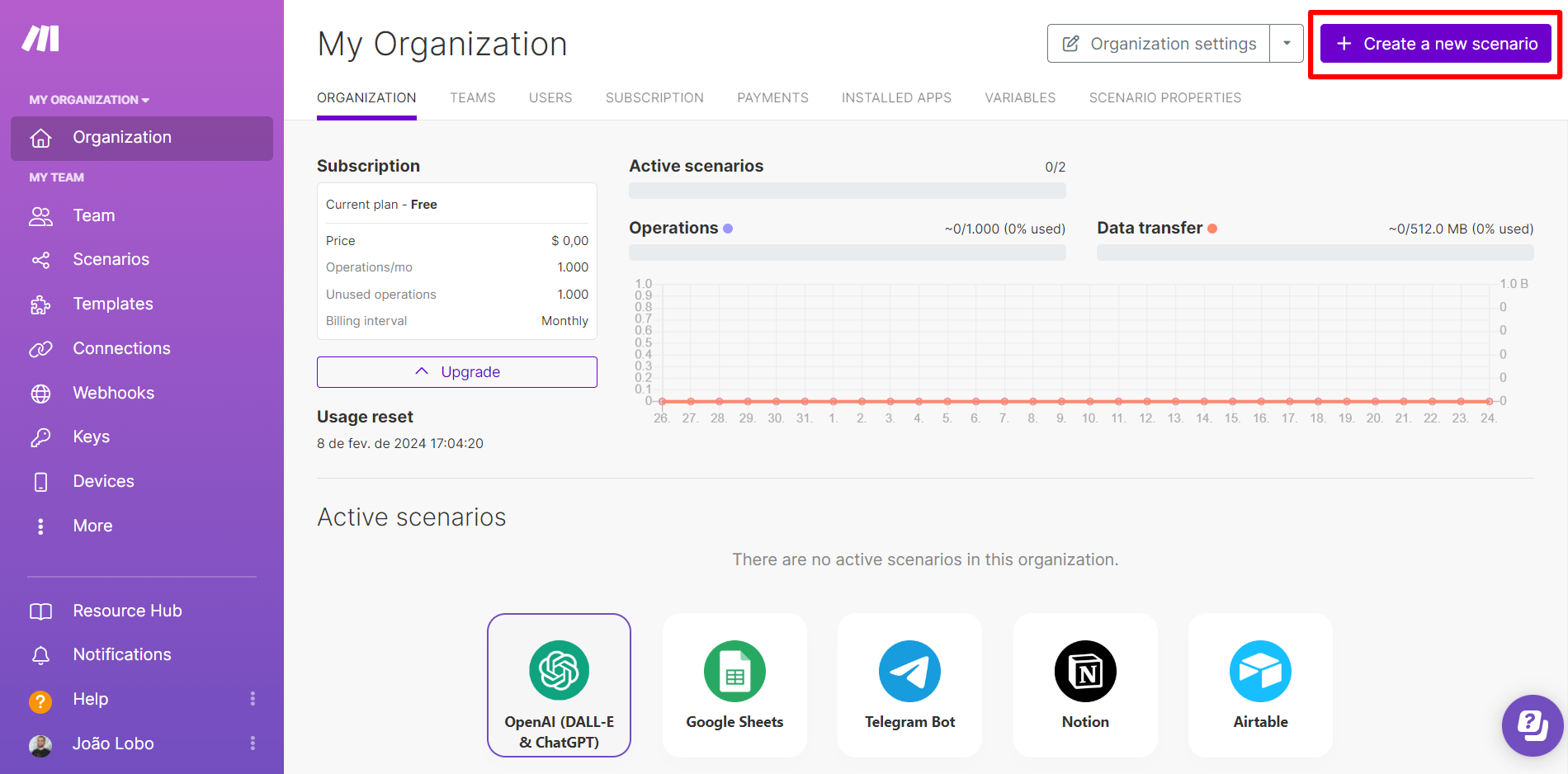The image size is (1568, 774).
Task: Click the Scenarios share icon
Action: (x=40, y=260)
